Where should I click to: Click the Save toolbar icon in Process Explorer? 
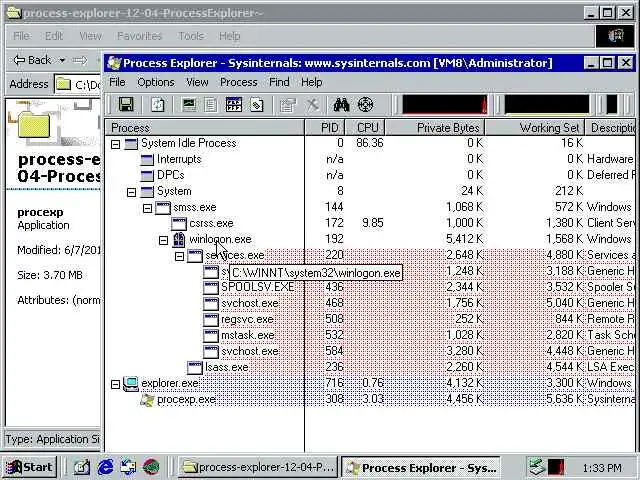(x=126, y=105)
